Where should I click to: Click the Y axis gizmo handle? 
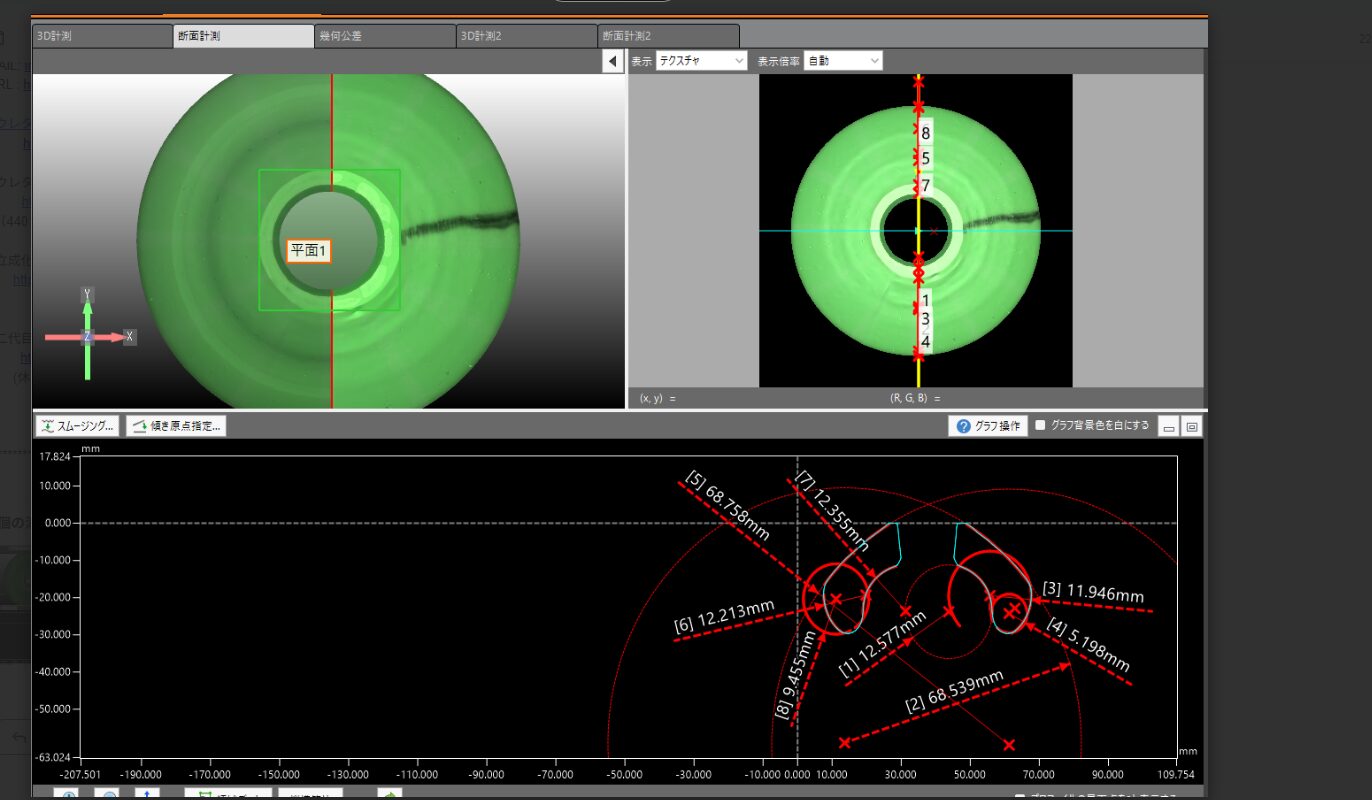tap(88, 295)
